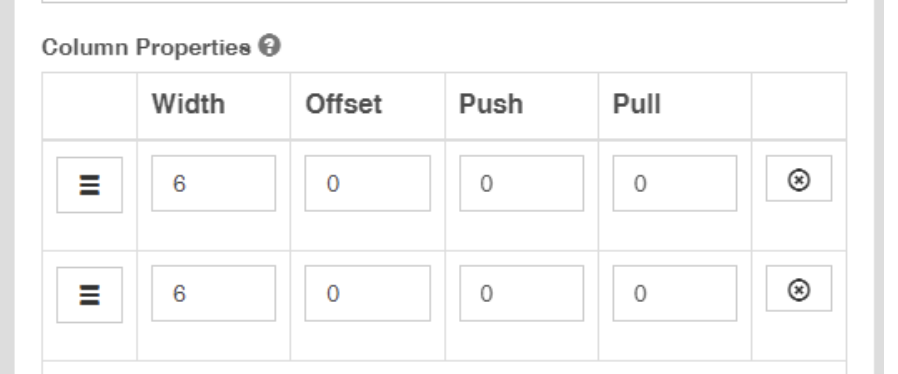This screenshot has width=898, height=374.
Task: Click the first row Pull field
Action: tap(675, 183)
